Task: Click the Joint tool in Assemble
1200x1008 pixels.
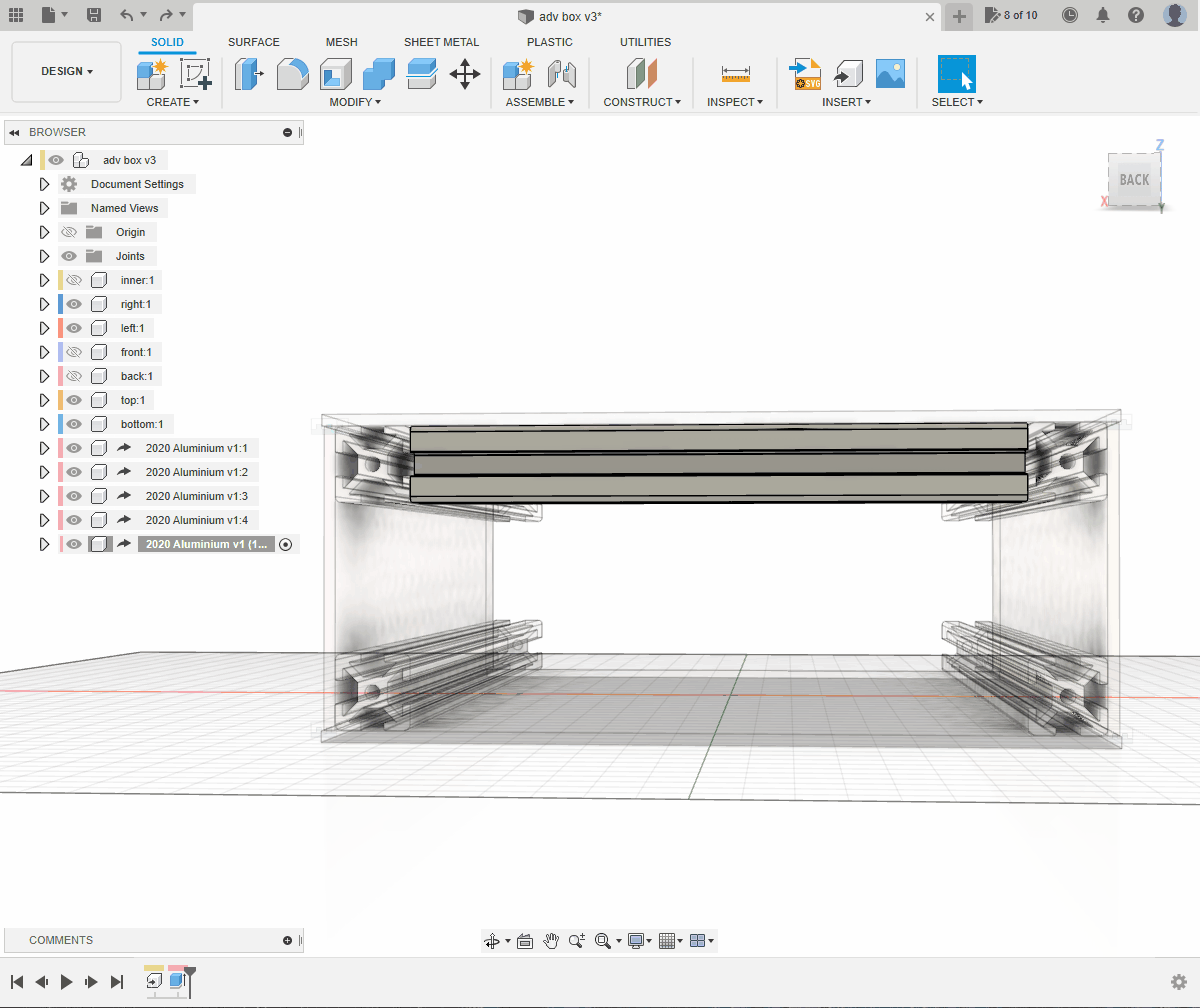Action: [563, 74]
